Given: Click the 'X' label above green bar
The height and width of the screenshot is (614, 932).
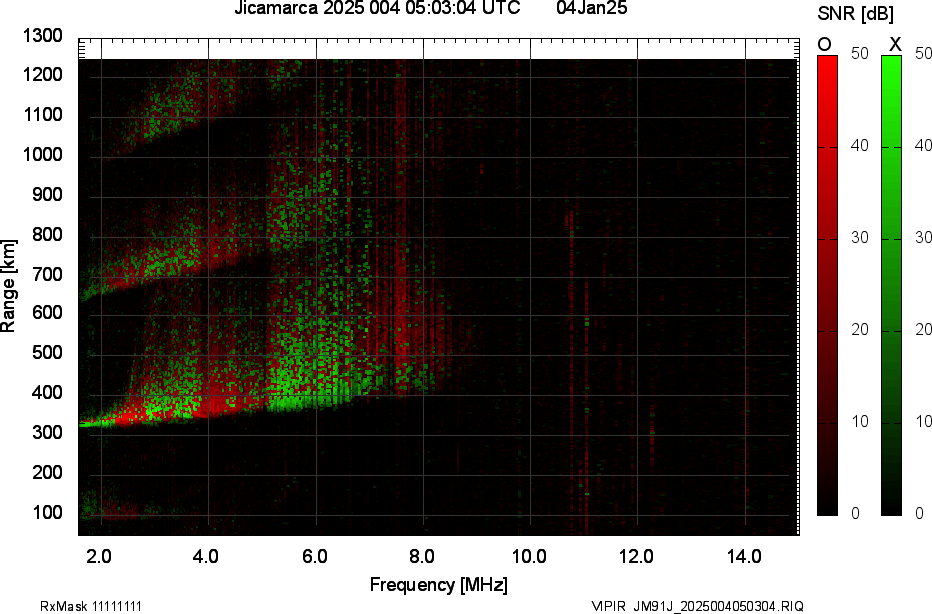Looking at the screenshot, I should click(x=895, y=44).
